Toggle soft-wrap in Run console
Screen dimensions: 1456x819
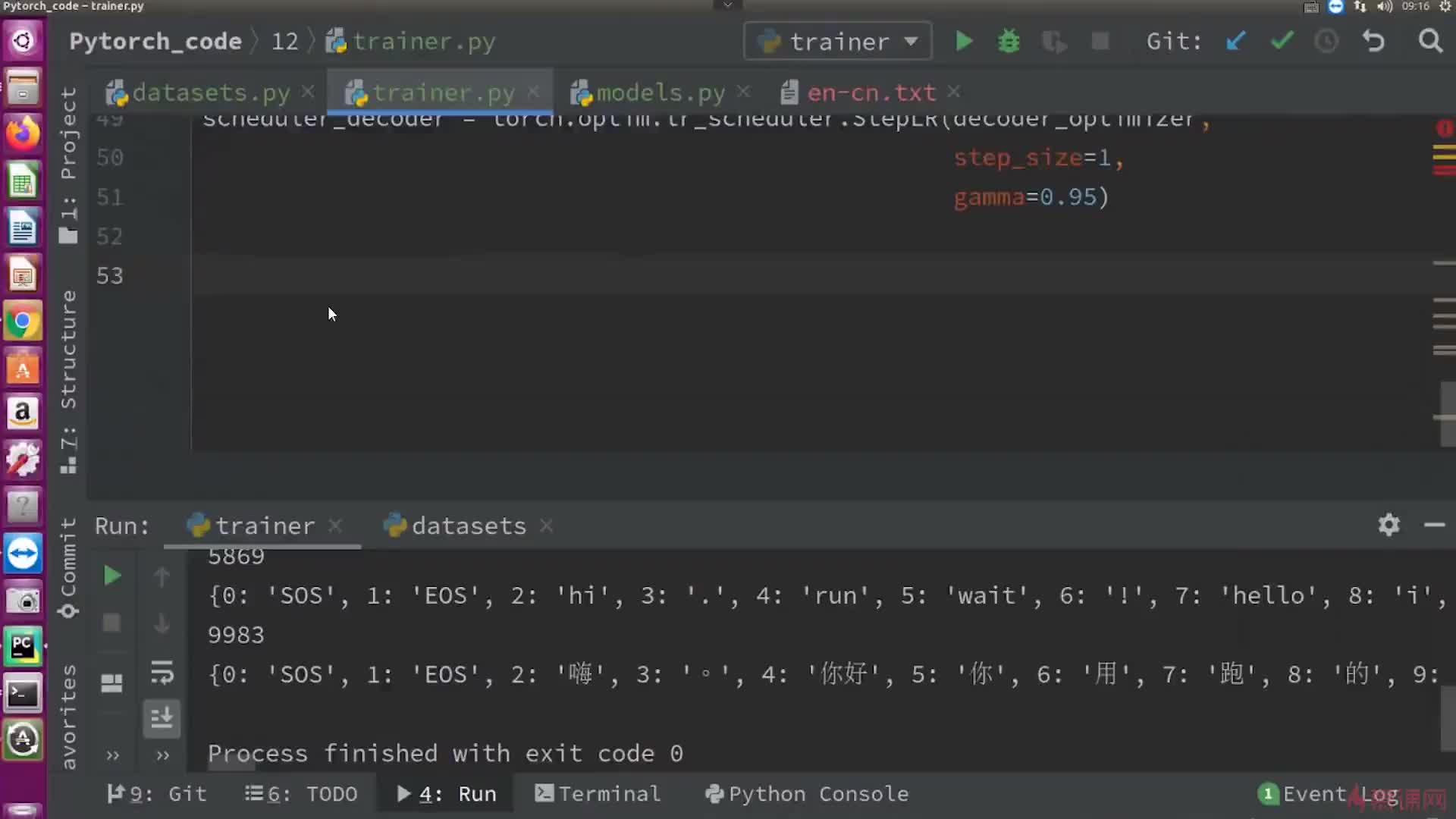(x=162, y=672)
